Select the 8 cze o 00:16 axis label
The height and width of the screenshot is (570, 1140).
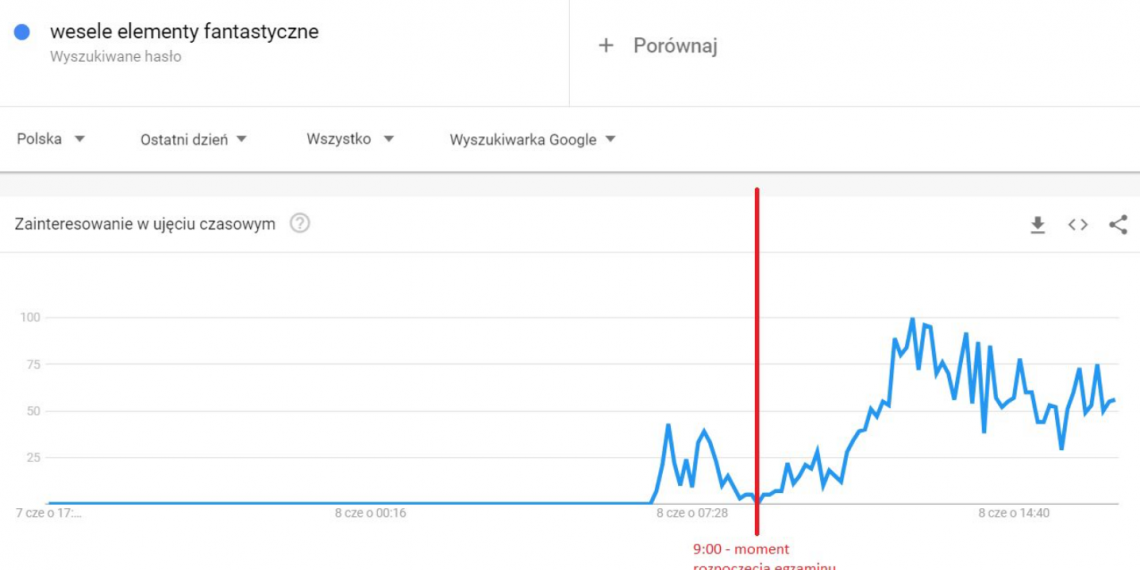370,514
